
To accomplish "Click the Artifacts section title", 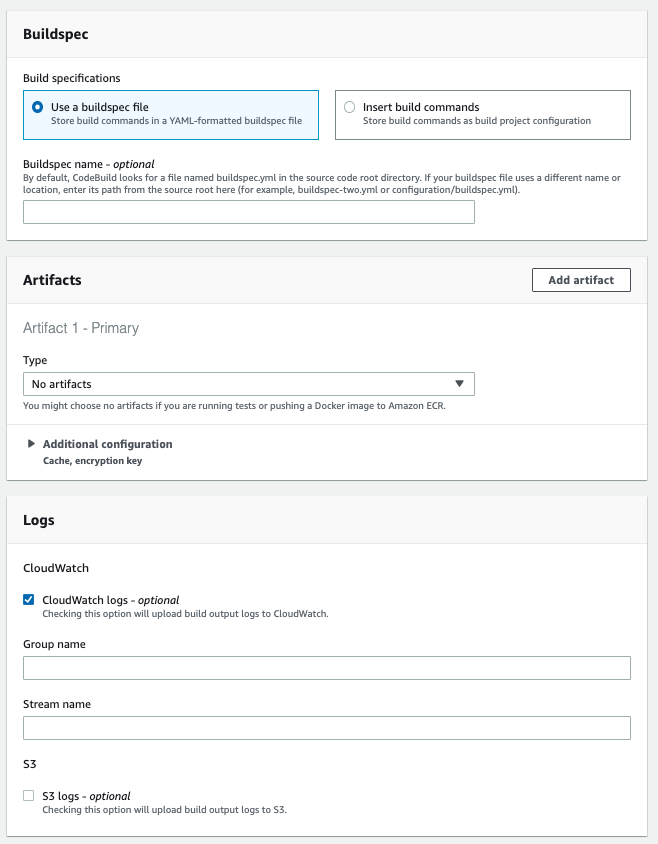I will (52, 280).
